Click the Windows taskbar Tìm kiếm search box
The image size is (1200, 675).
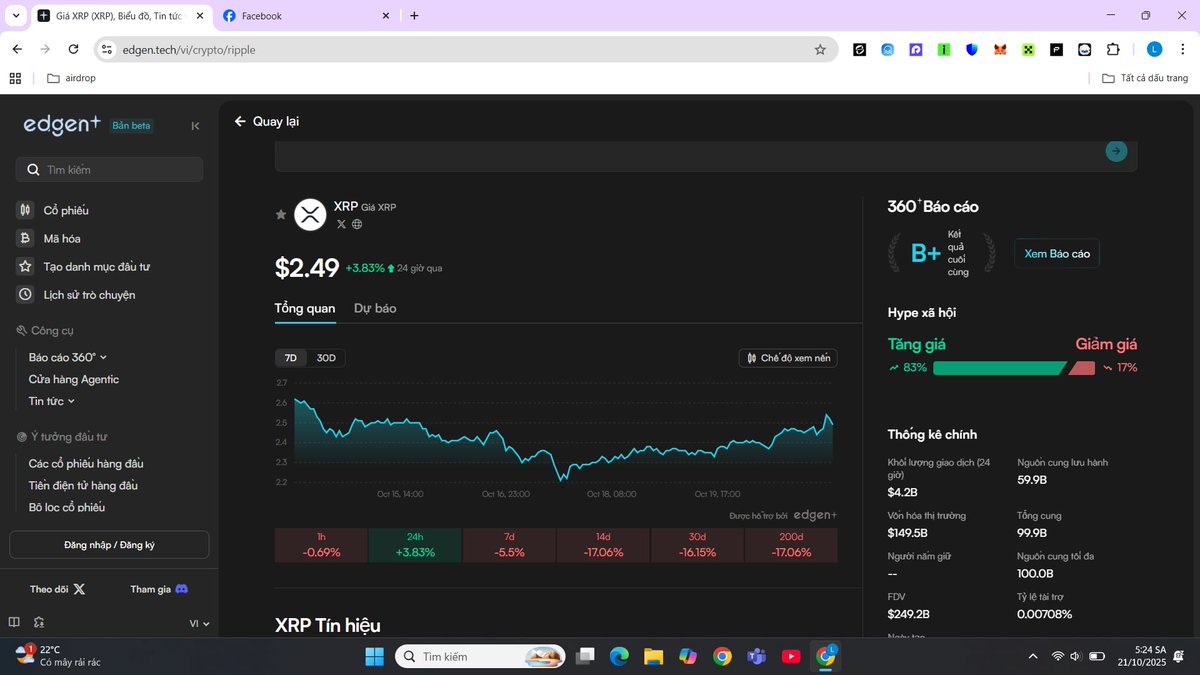481,656
